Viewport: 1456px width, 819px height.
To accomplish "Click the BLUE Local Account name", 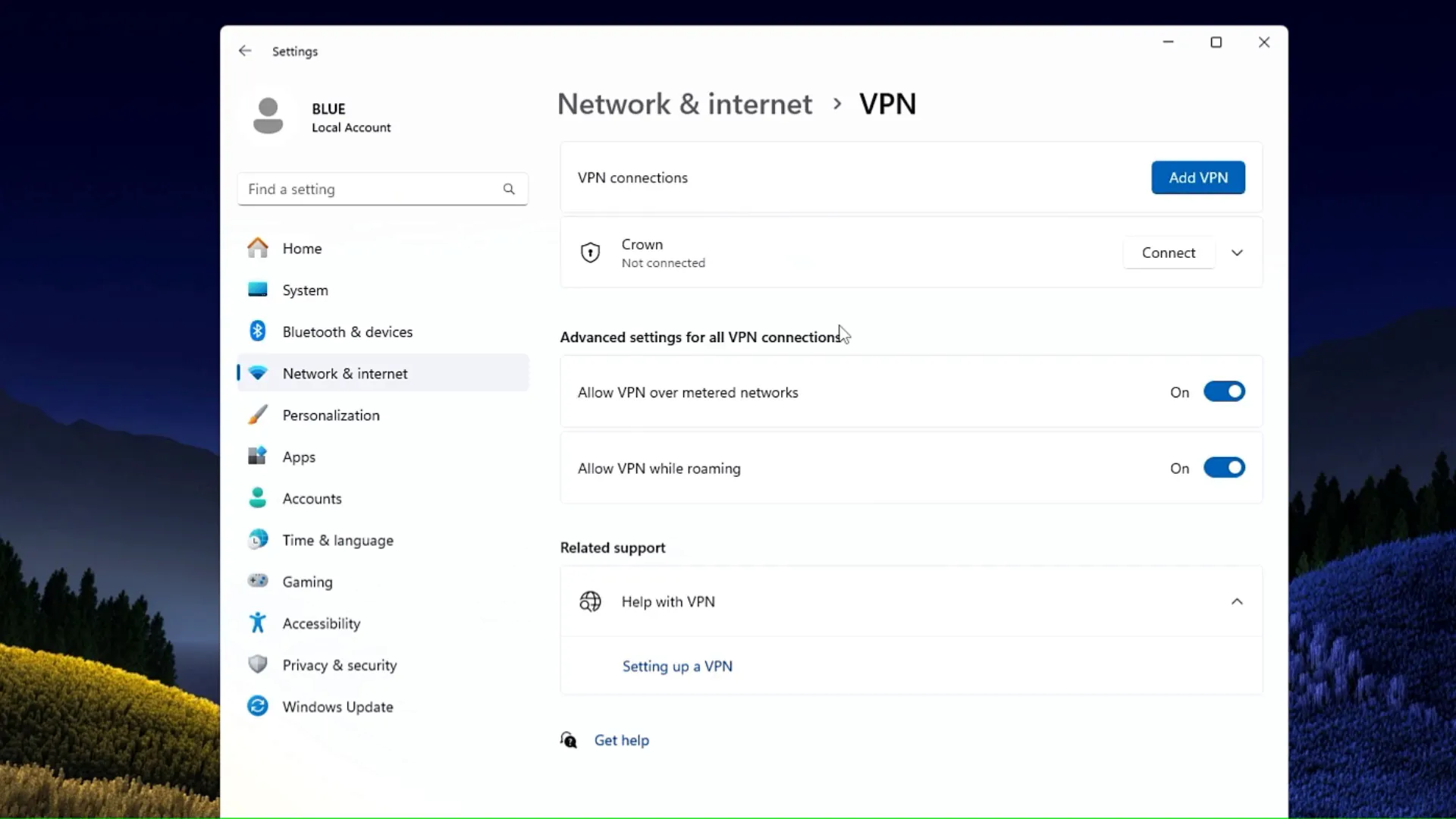I will 351,118.
